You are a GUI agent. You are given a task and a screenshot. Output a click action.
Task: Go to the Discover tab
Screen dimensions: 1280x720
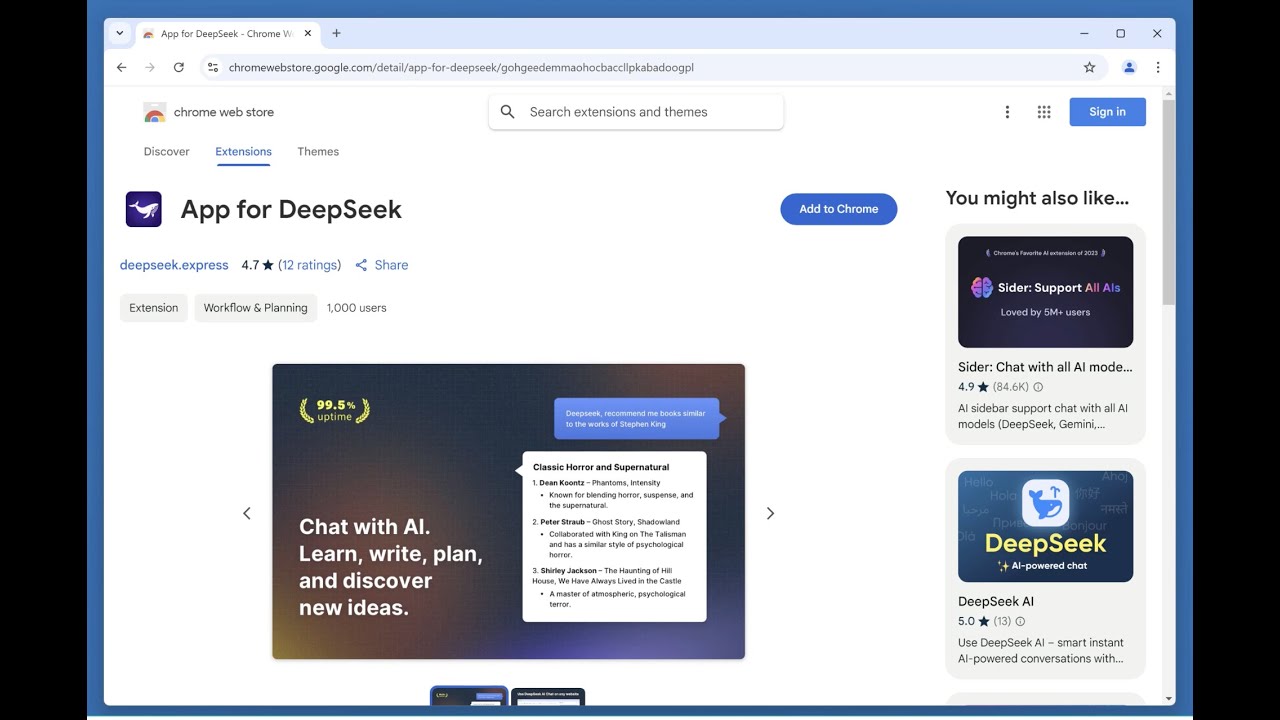167,152
